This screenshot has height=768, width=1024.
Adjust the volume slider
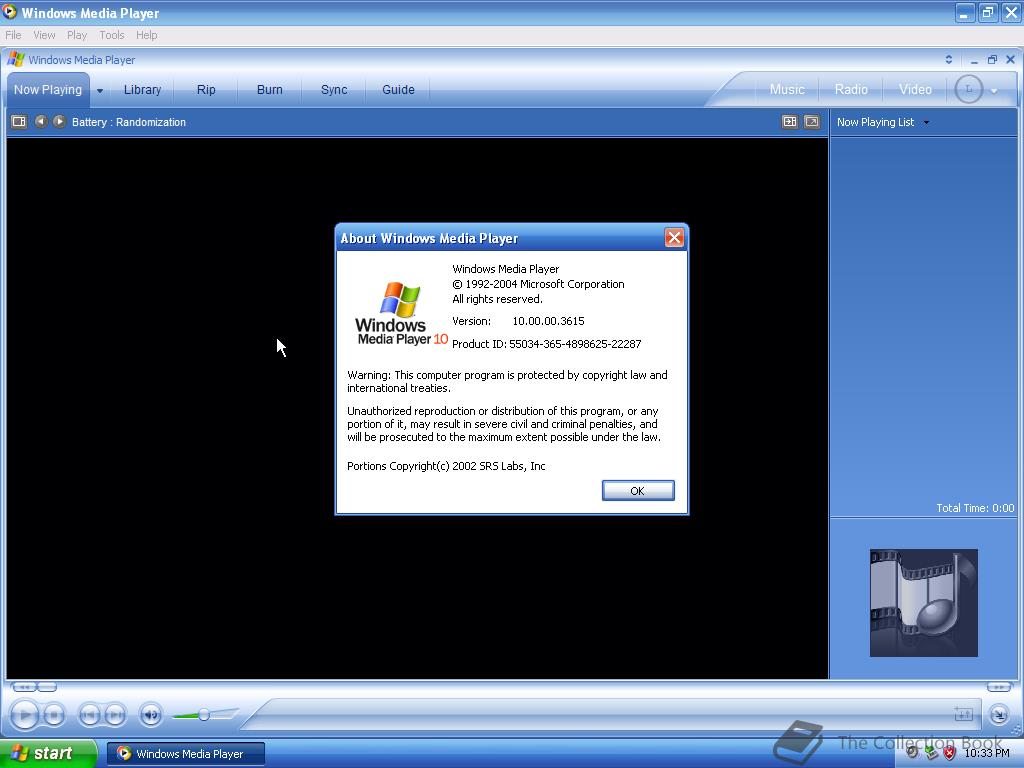click(x=204, y=715)
